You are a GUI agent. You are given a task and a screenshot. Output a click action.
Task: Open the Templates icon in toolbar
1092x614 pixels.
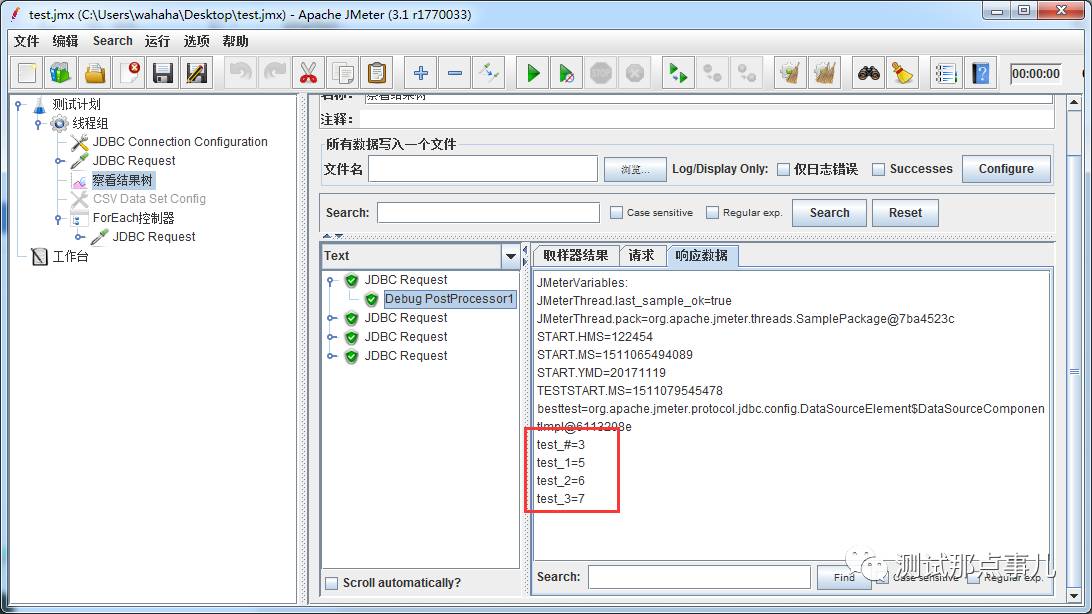[x=61, y=73]
